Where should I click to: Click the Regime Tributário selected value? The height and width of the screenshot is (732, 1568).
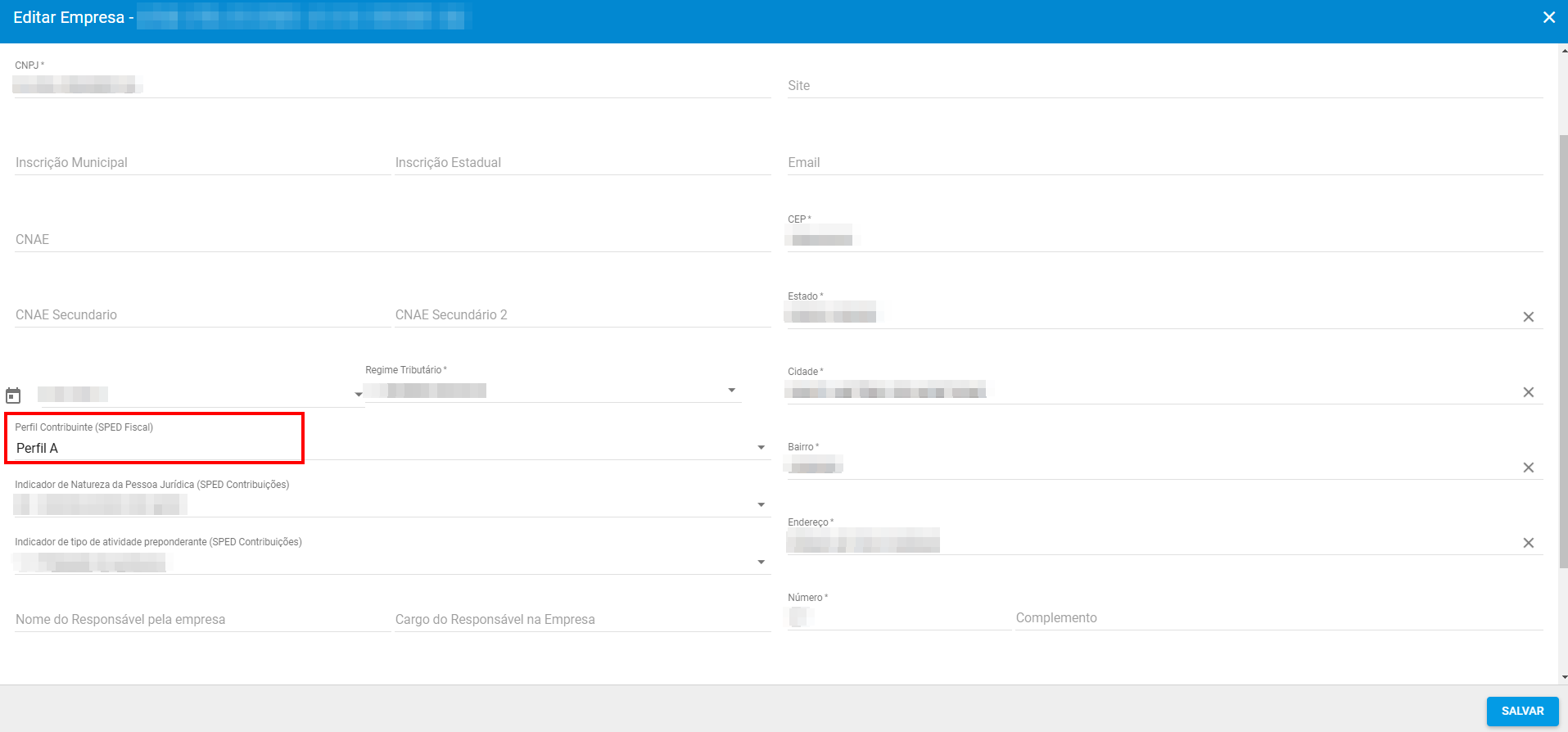426,391
